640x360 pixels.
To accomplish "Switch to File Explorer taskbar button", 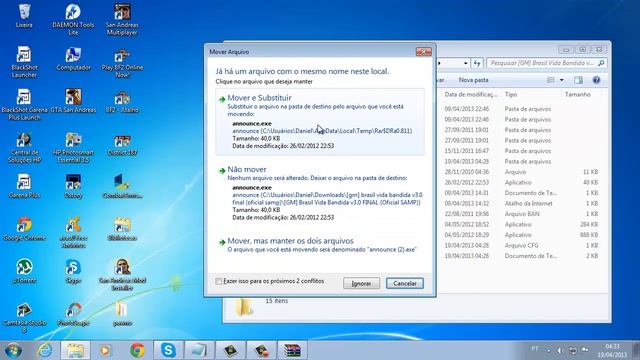I will pos(76,350).
